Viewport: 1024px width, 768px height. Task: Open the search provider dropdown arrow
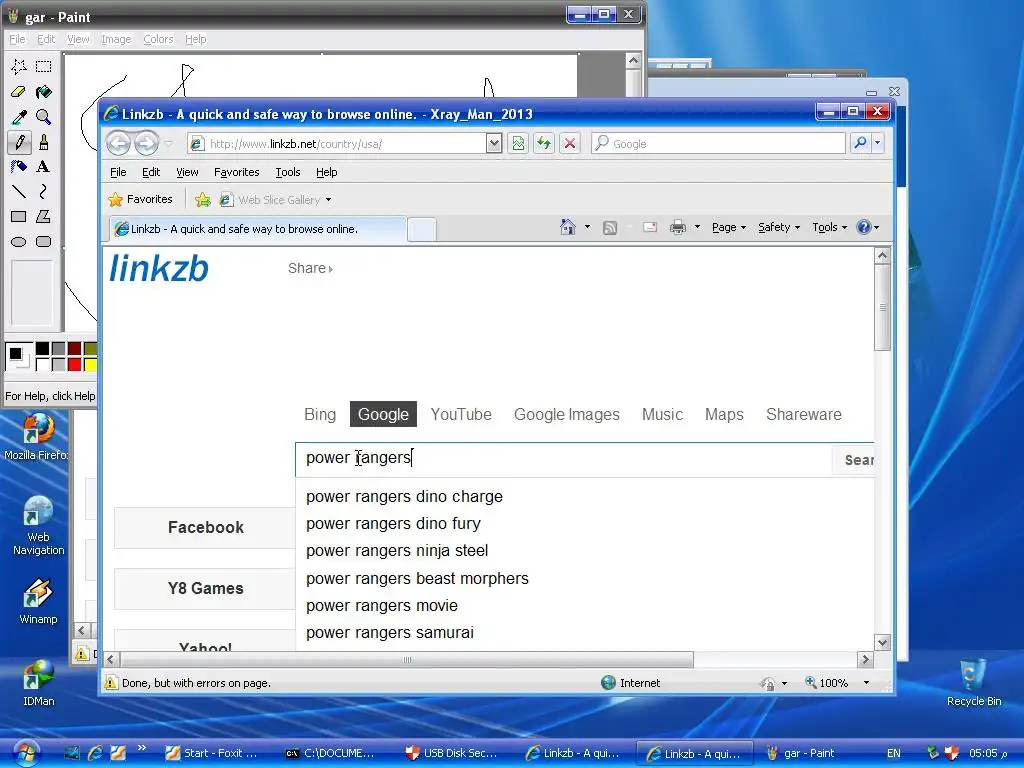878,143
